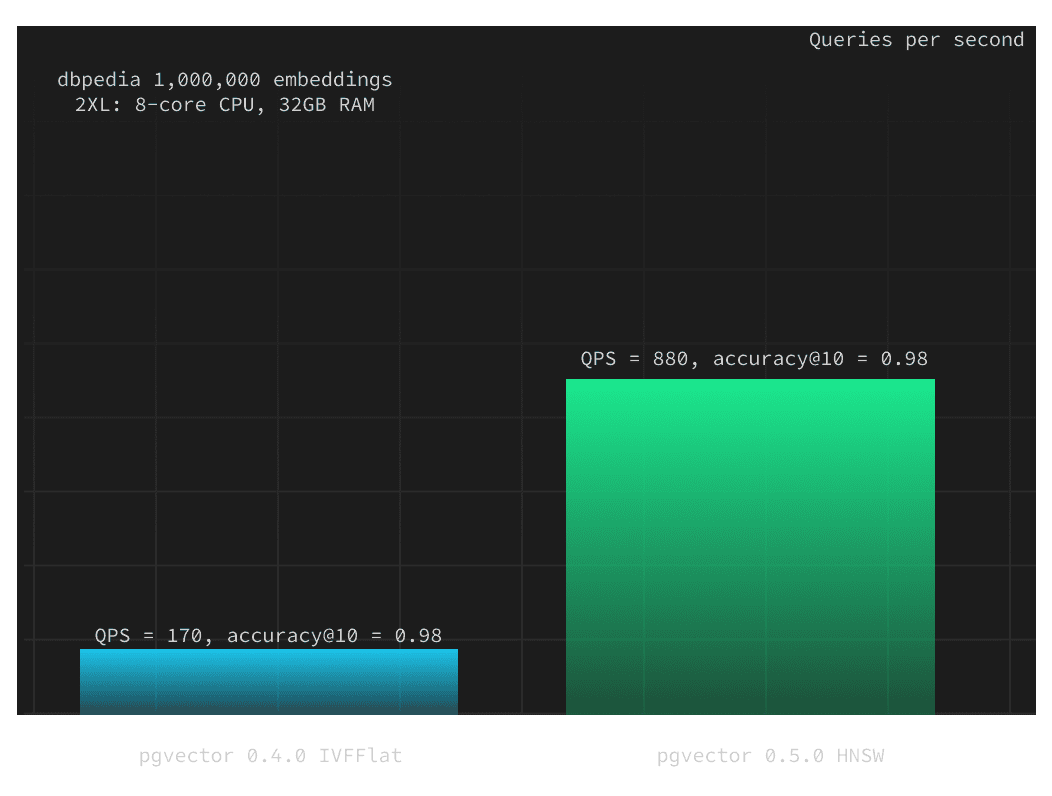Click the 'dbpedia 1,000,000 embeddings' text
Viewport: 1052px width, 796px height.
coord(225,80)
